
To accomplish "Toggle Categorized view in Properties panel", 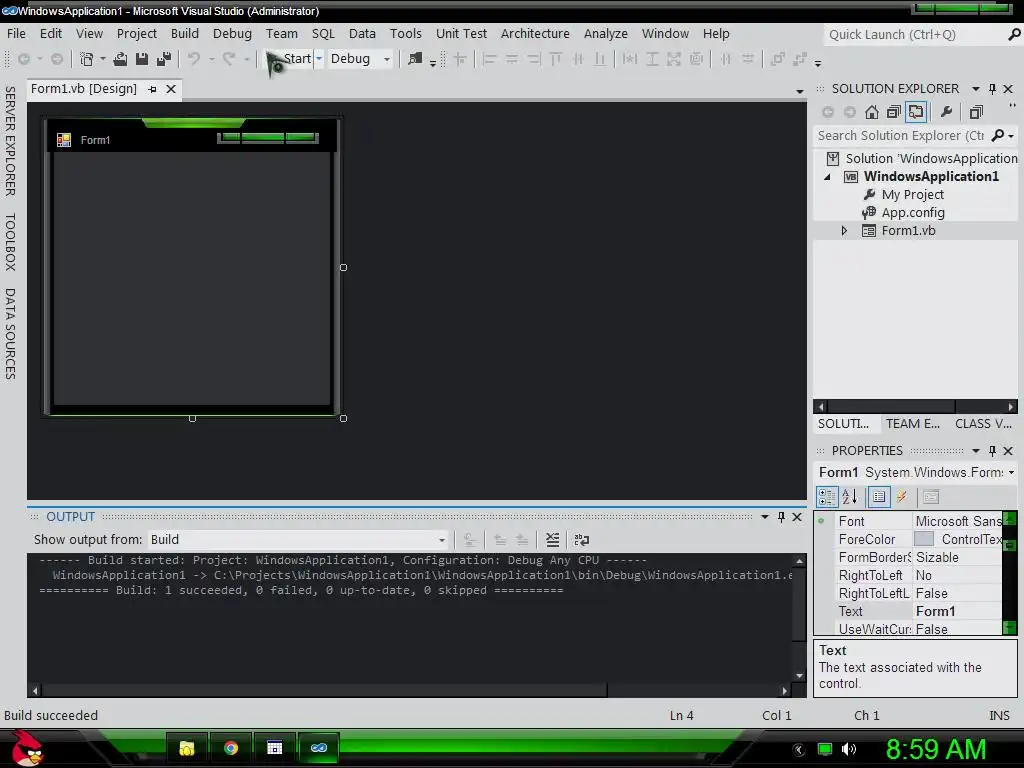I will (827, 497).
